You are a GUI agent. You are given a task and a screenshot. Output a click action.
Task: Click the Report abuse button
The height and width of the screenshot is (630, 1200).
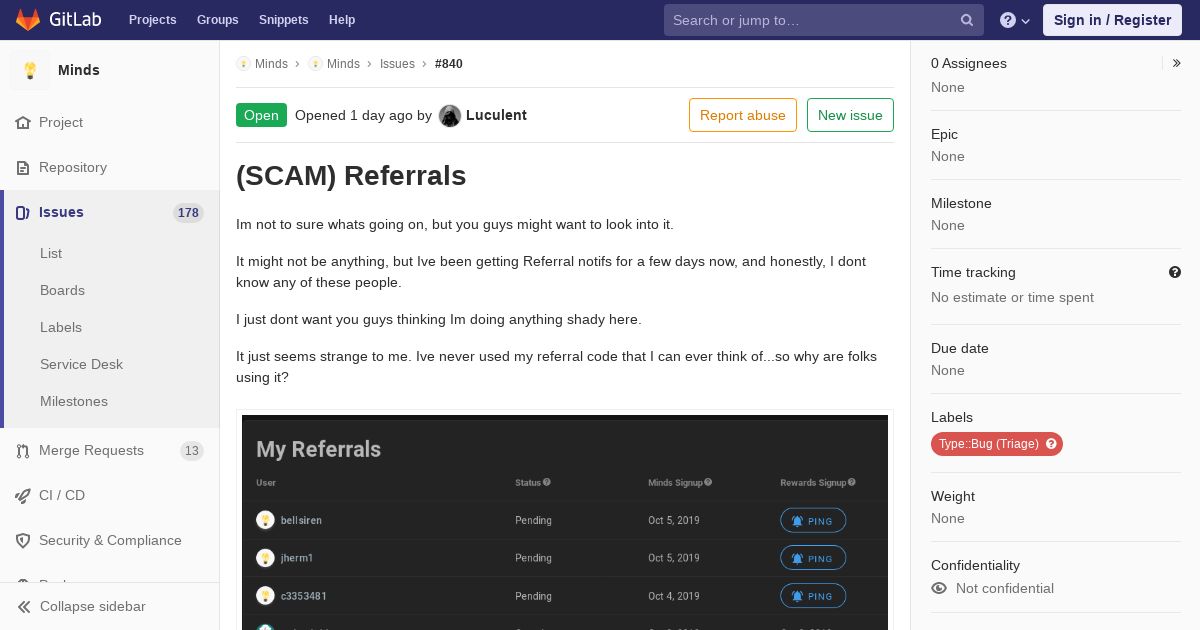coord(743,115)
